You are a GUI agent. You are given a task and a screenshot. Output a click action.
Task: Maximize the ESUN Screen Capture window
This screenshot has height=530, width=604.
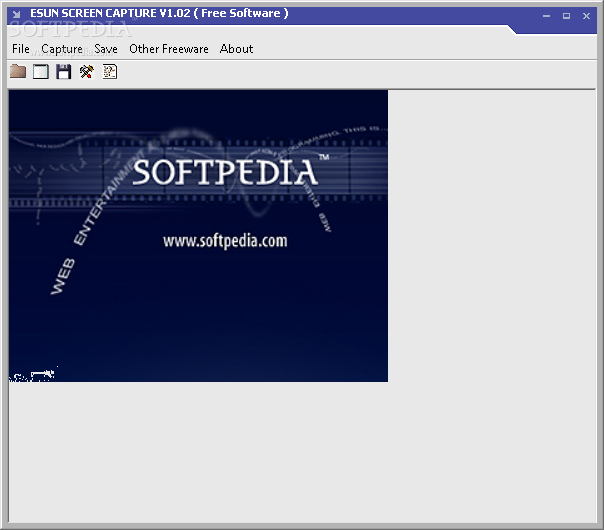click(x=566, y=16)
